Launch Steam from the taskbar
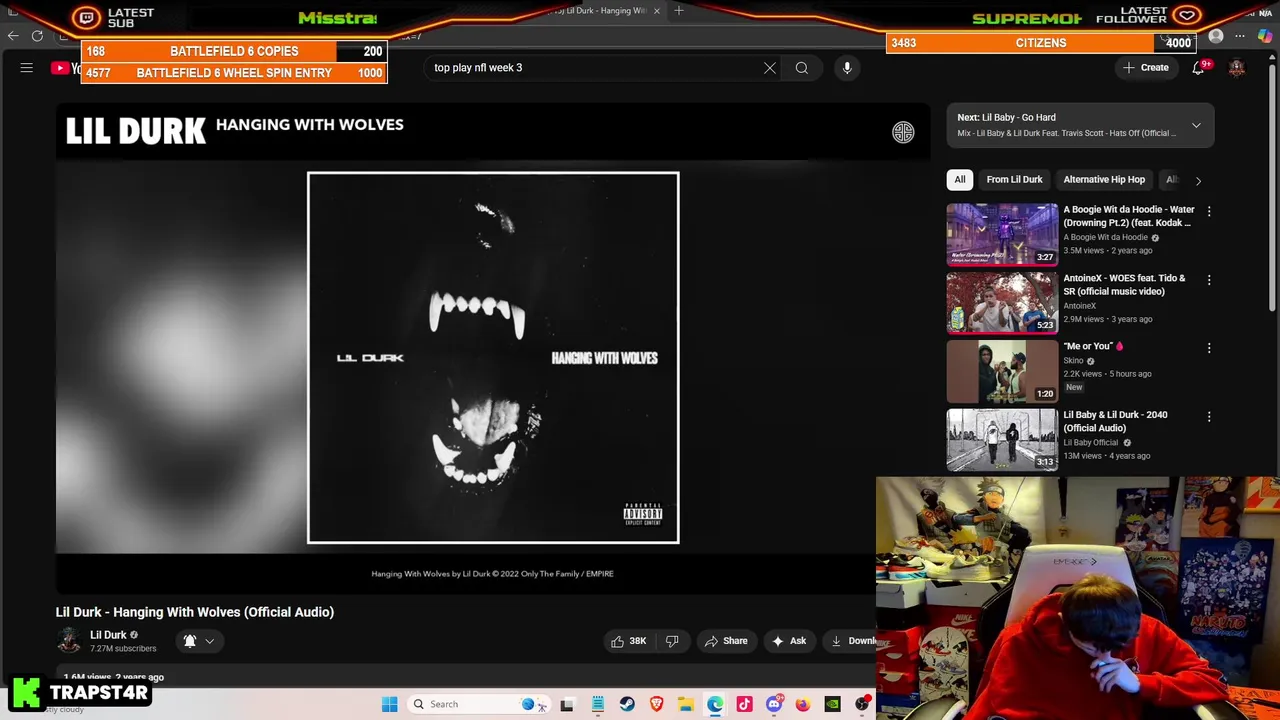The height and width of the screenshot is (720, 1280). pos(627,704)
